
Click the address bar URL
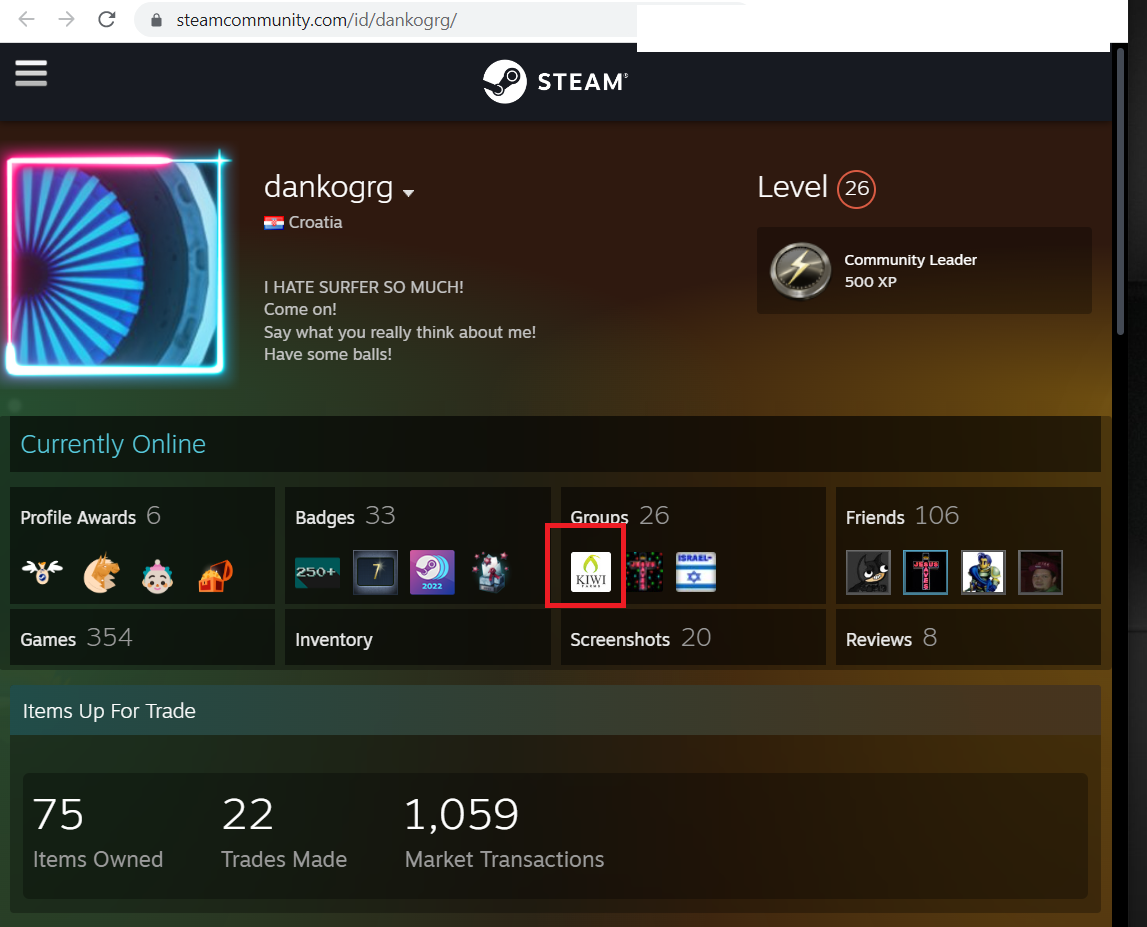tap(316, 20)
